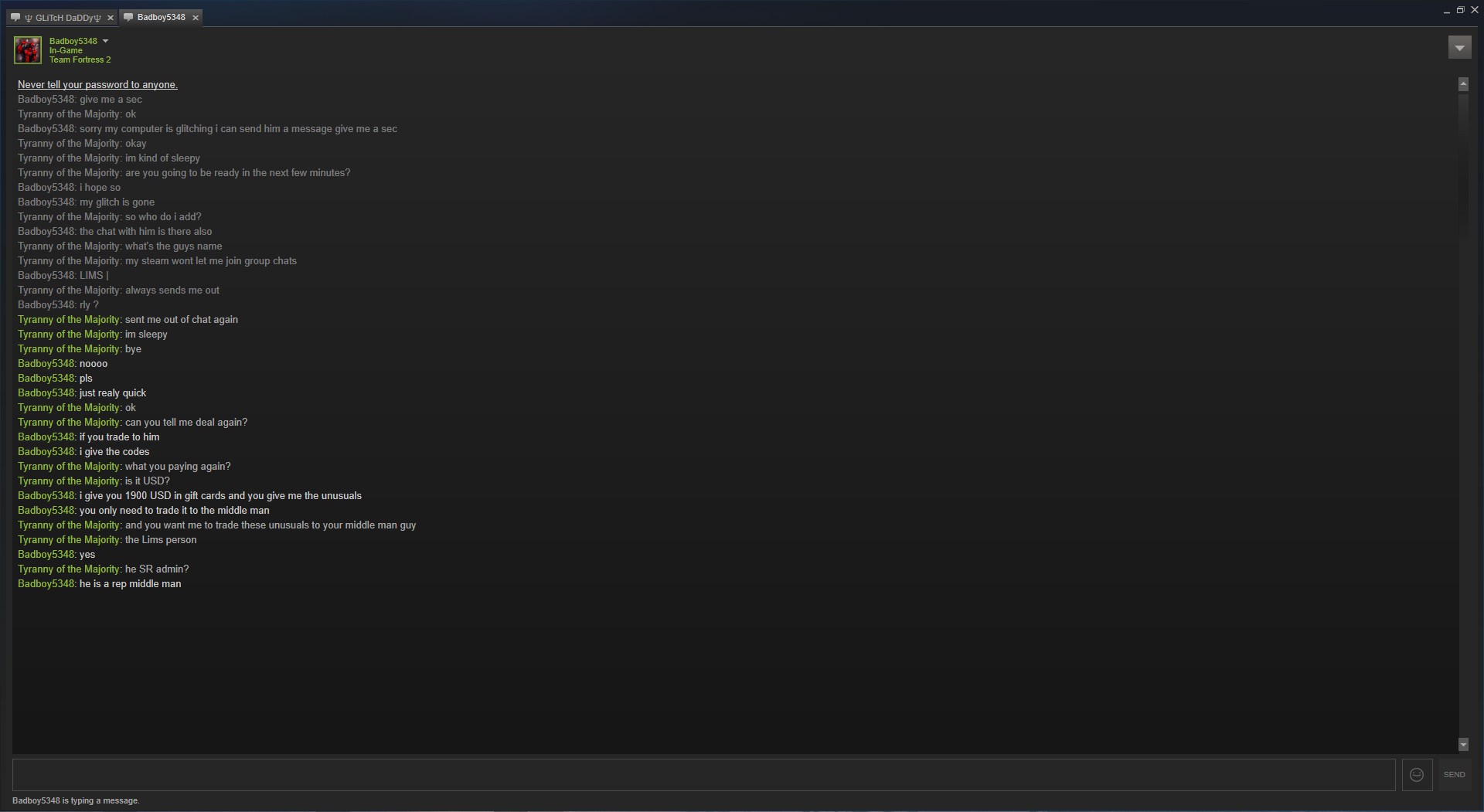This screenshot has height=812, width=1484.
Task: Select the Badboy5348 chat tab
Action: [162, 17]
